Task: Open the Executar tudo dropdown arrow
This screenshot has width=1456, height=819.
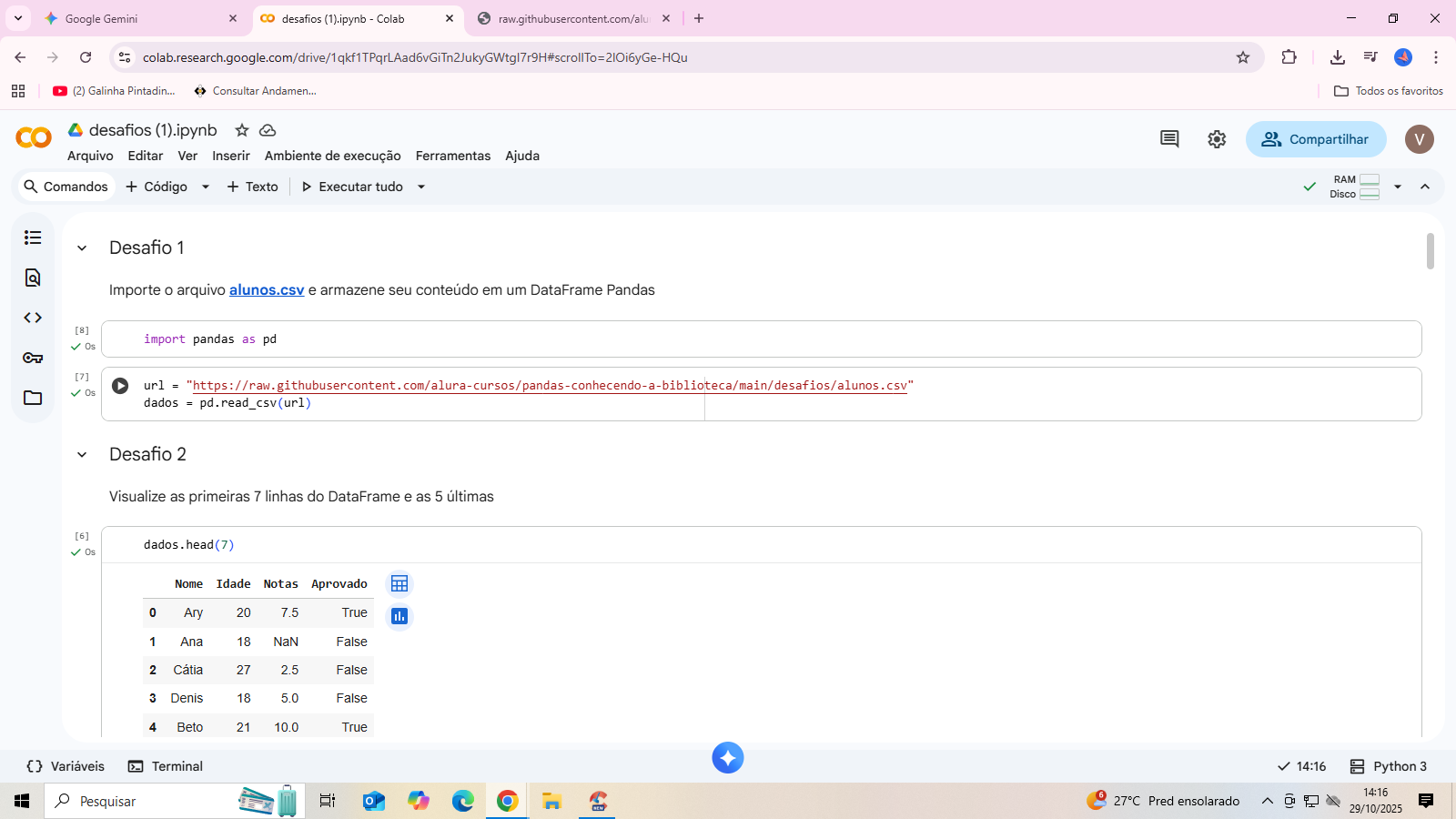Action: coord(421,187)
